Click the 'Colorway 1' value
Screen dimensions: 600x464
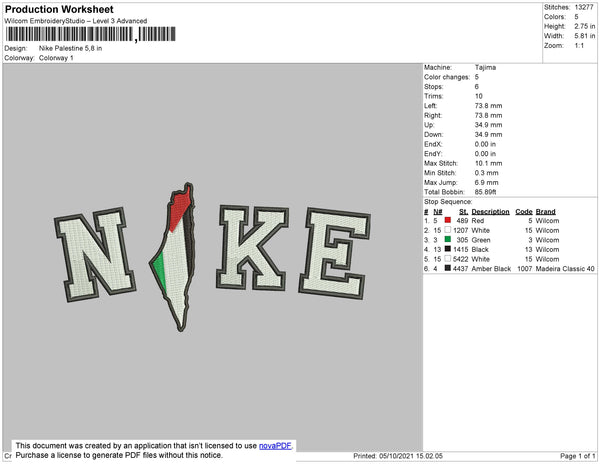tap(56, 58)
